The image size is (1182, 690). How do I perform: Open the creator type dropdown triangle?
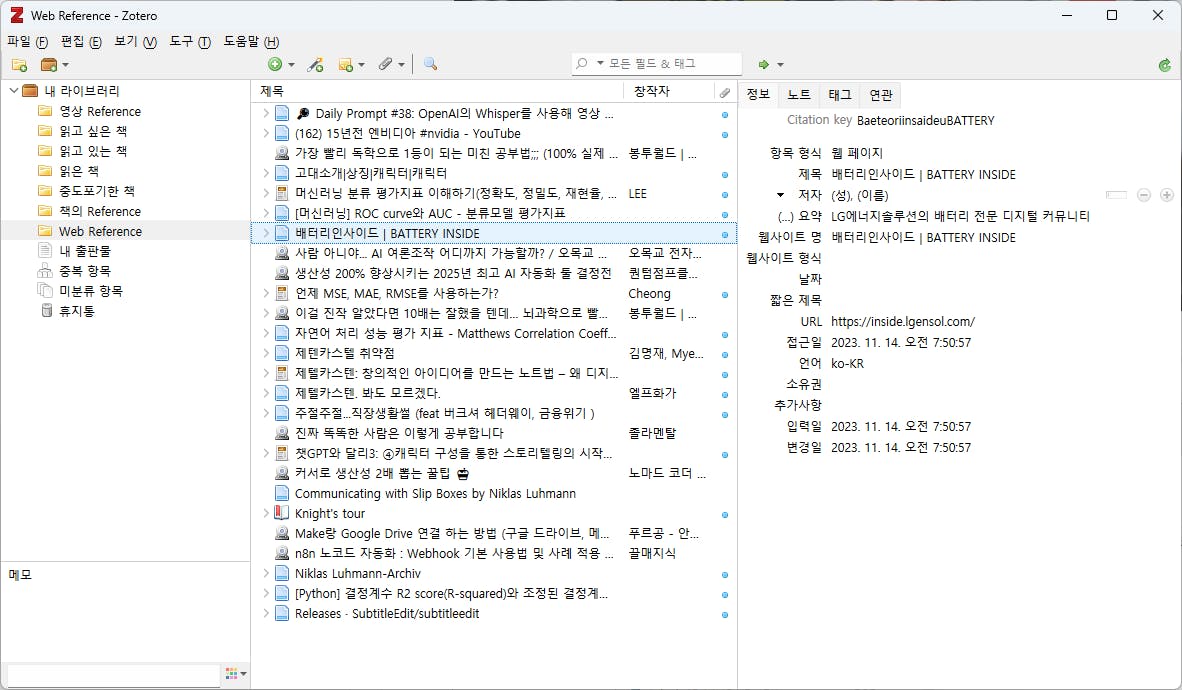(780, 195)
